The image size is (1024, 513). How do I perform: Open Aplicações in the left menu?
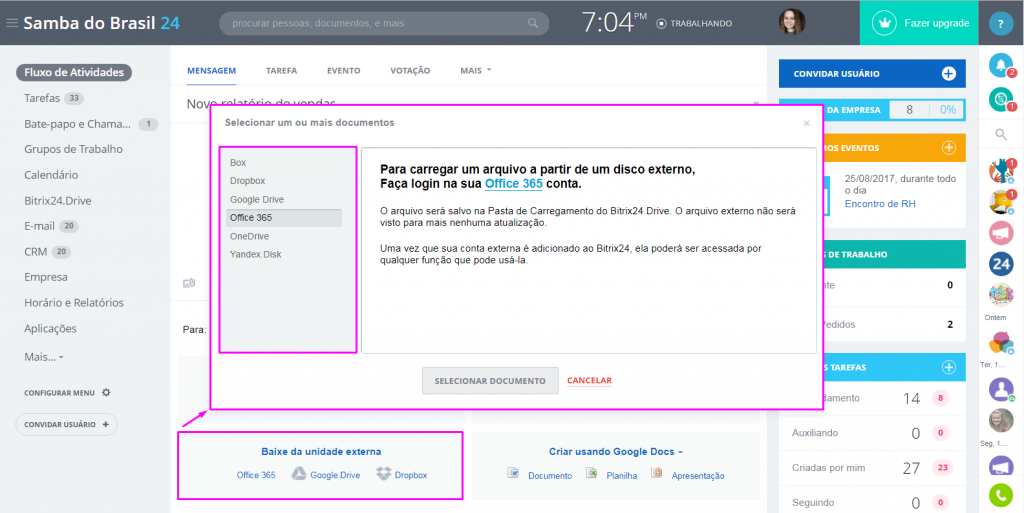pyautogui.click(x=50, y=328)
